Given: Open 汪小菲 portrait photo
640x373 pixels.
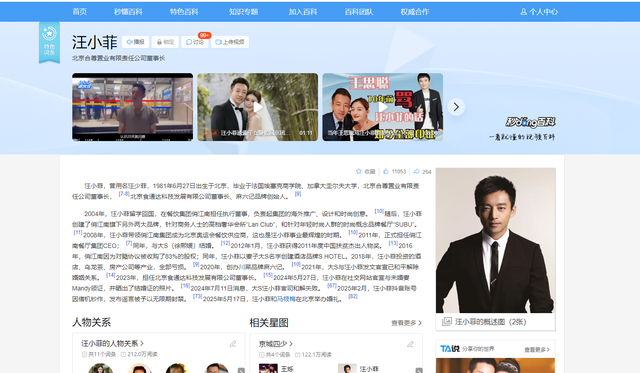Looking at the screenshot, I should (495, 240).
